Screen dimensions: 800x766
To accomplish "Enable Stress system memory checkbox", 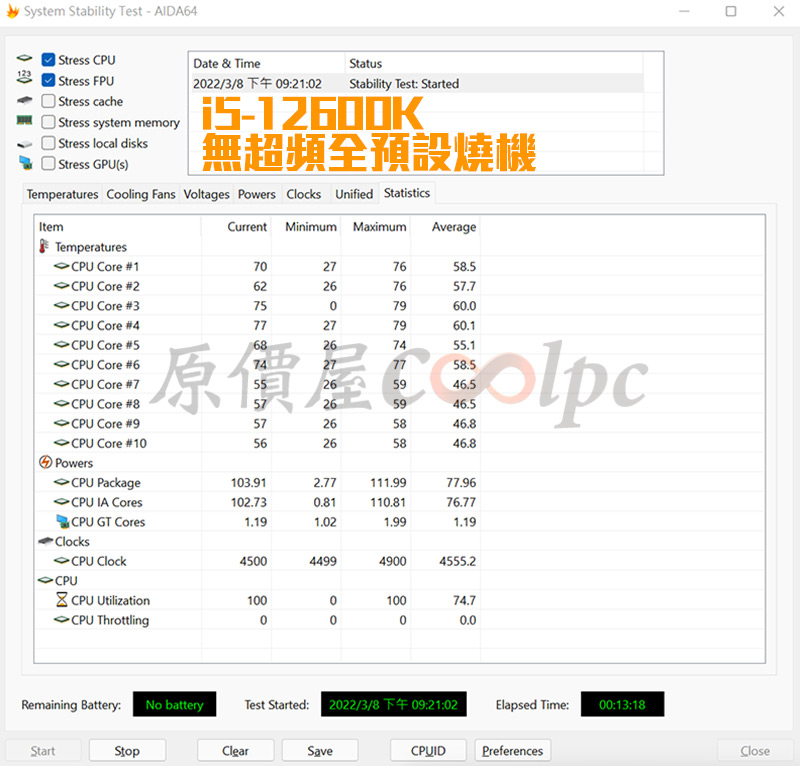I will tap(48, 122).
